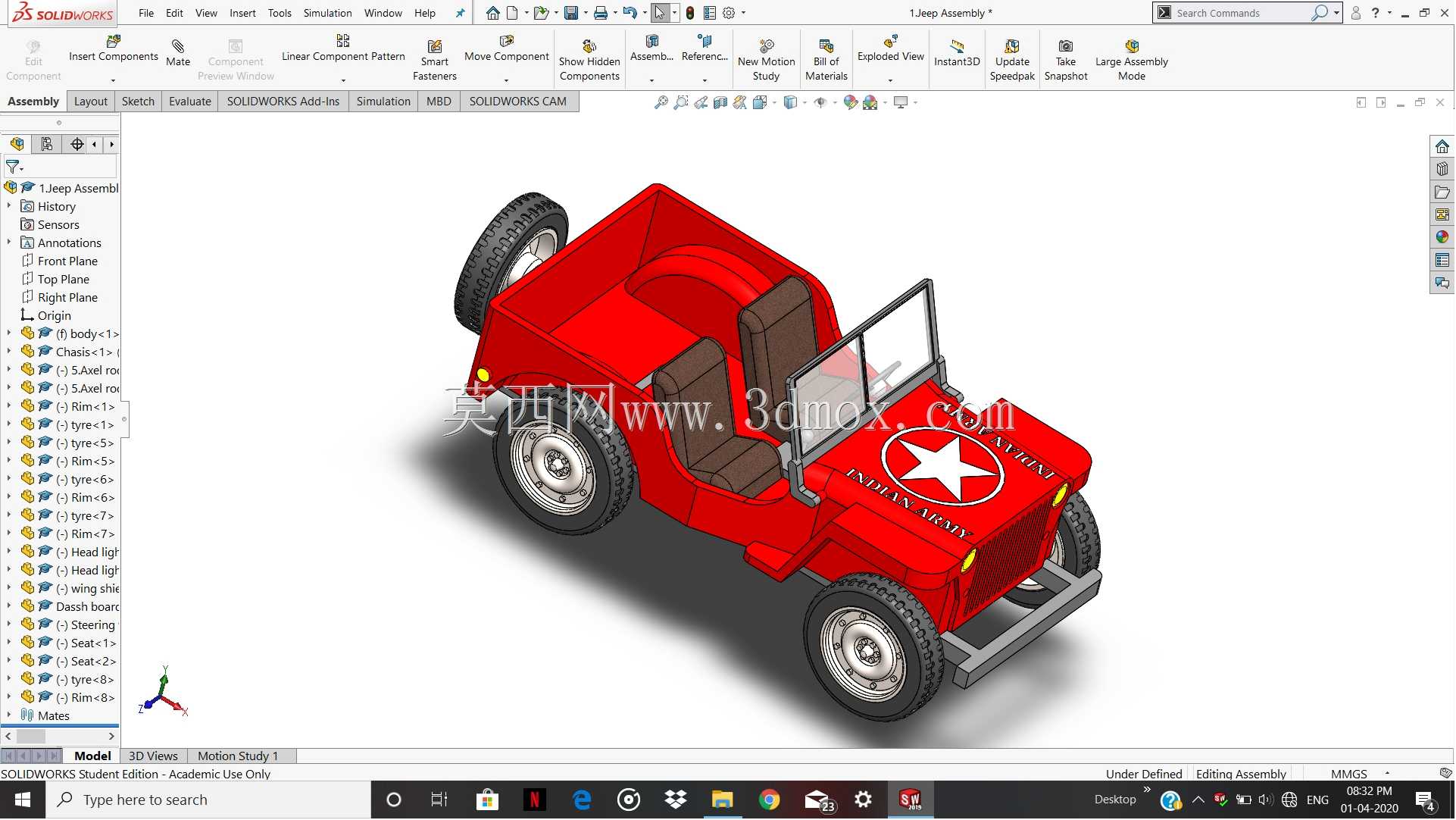This screenshot has height=820, width=1456.
Task: Open the Insert menu
Action: click(242, 13)
